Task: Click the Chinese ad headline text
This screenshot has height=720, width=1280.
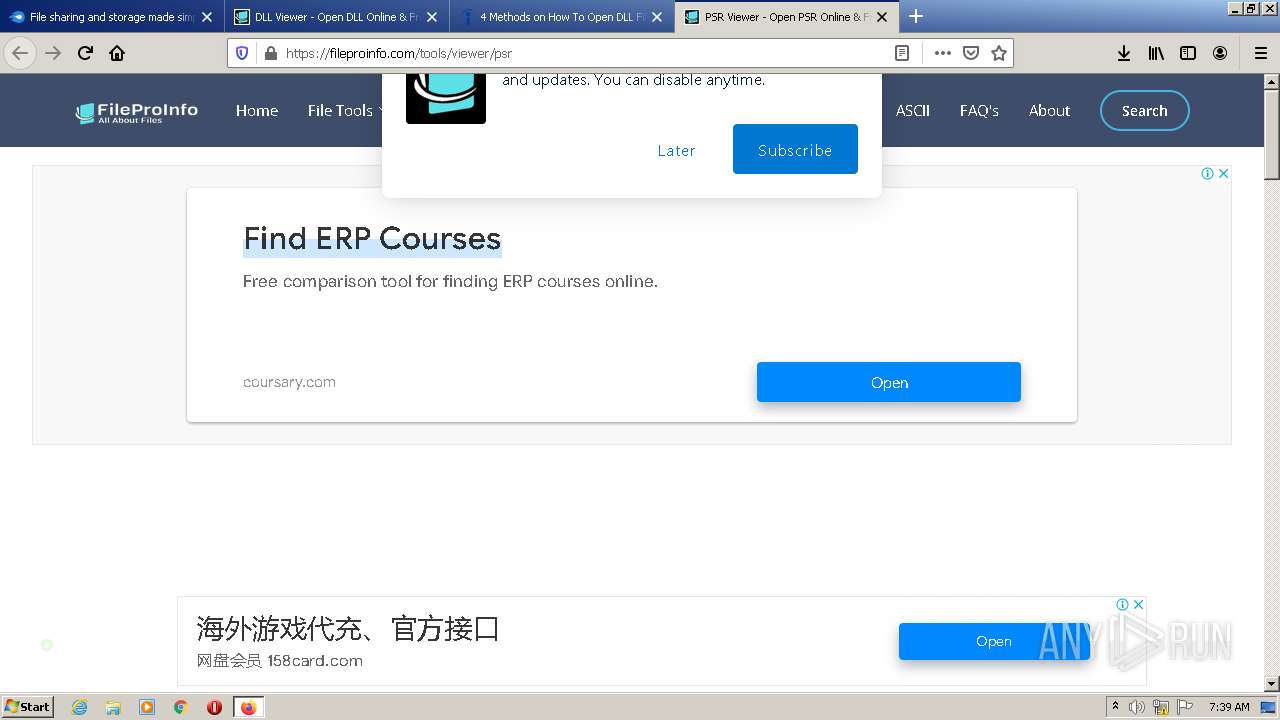Action: (x=348, y=629)
